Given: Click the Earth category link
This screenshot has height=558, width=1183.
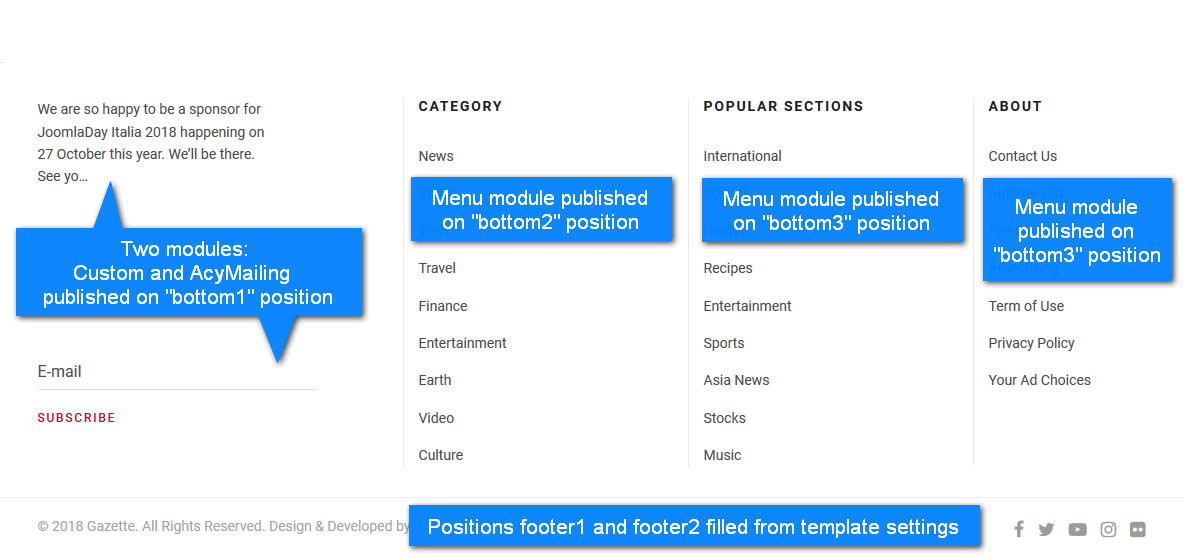Looking at the screenshot, I should tap(435, 380).
